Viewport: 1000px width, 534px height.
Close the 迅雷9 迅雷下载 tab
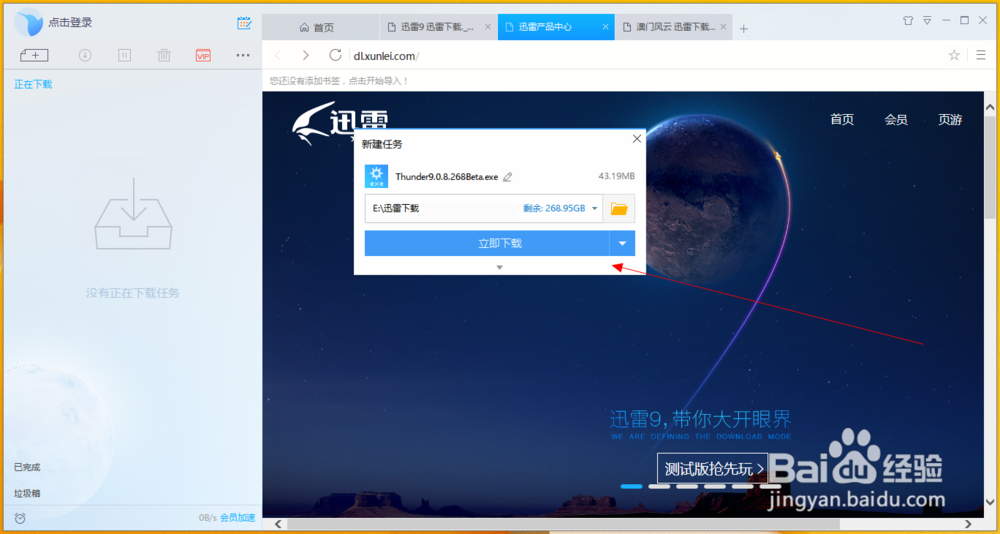[488, 27]
